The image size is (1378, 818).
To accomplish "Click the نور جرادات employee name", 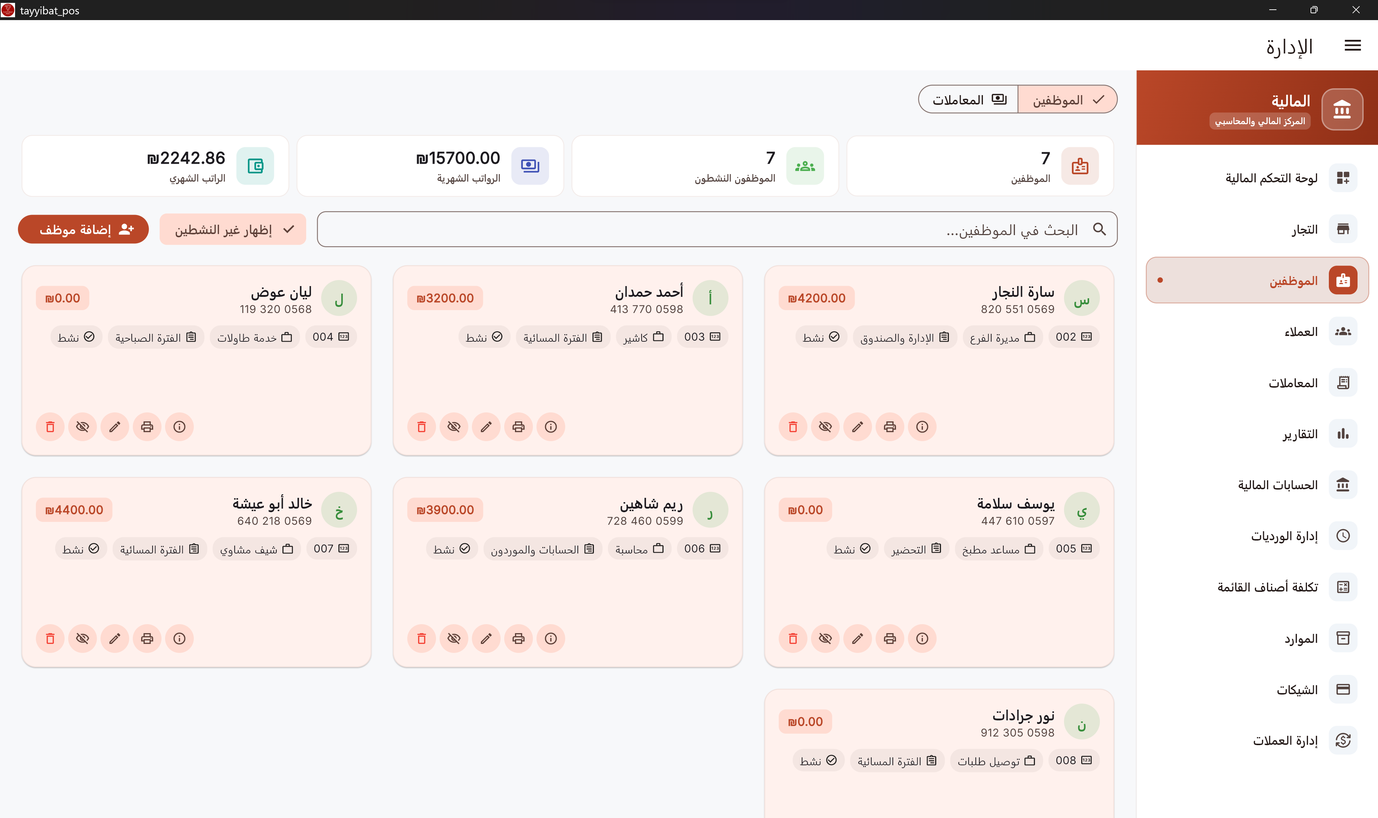I will tap(1023, 716).
